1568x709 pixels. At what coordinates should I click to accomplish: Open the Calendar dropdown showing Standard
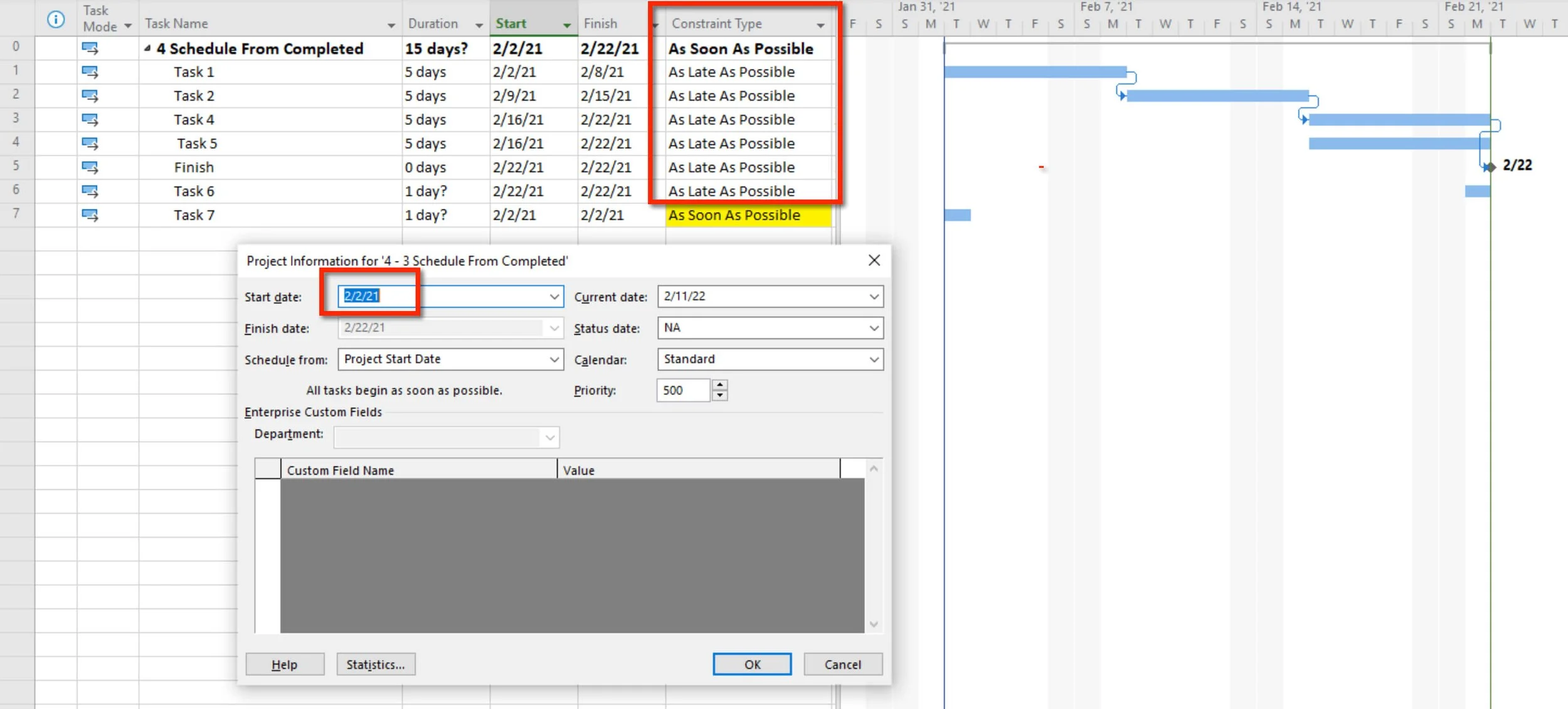(x=874, y=360)
